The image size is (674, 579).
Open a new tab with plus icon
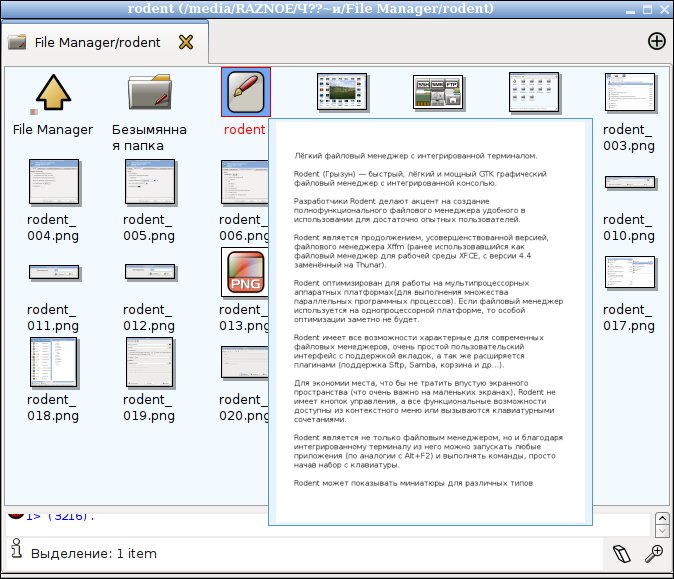tap(656, 41)
